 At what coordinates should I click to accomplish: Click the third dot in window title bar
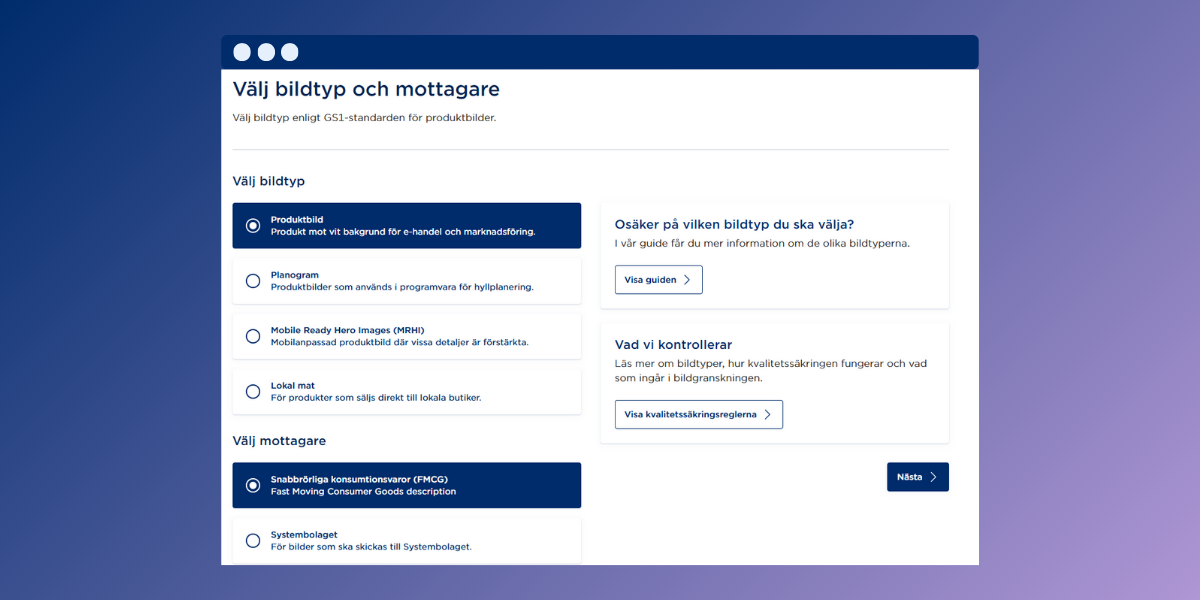(289, 52)
